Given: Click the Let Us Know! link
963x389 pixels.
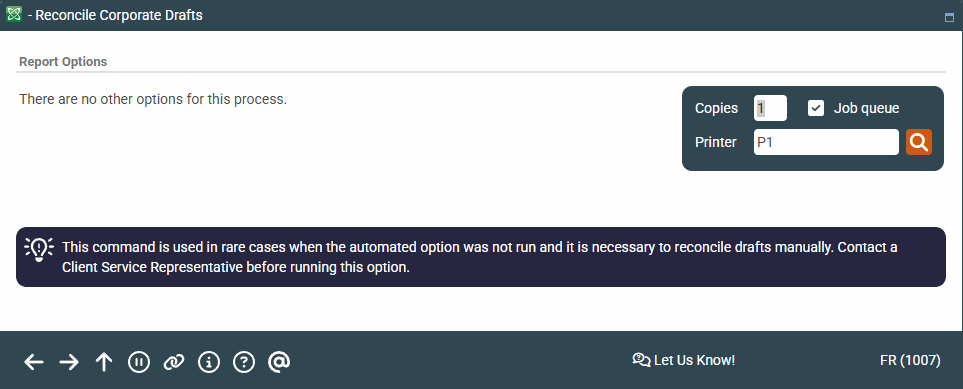Looking at the screenshot, I should 694,360.
